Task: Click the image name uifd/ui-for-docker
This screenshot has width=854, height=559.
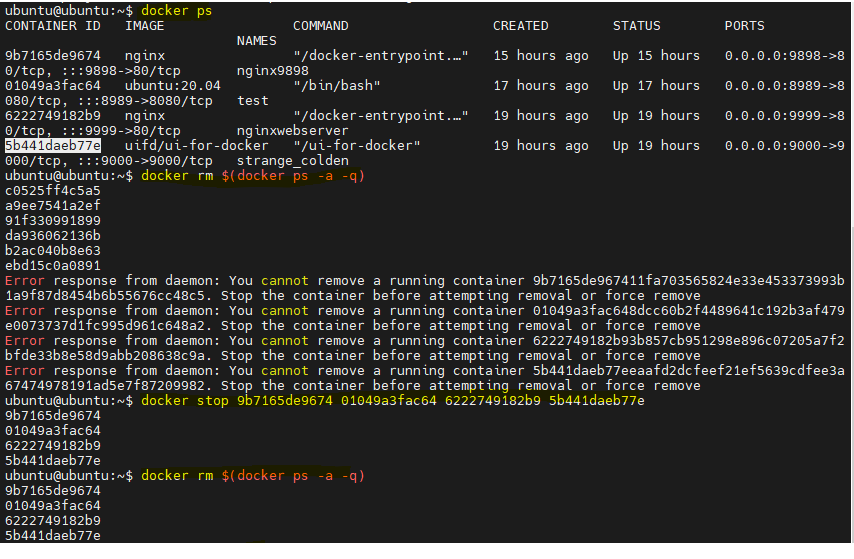Action: (197, 145)
